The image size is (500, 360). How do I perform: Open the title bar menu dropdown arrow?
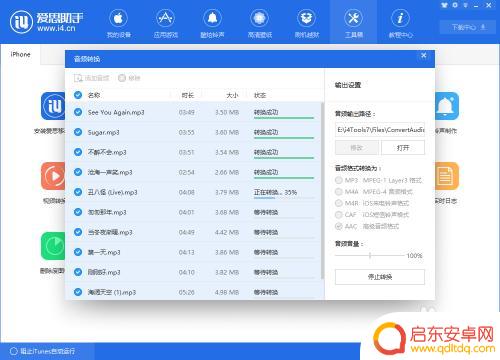(x=466, y=5)
